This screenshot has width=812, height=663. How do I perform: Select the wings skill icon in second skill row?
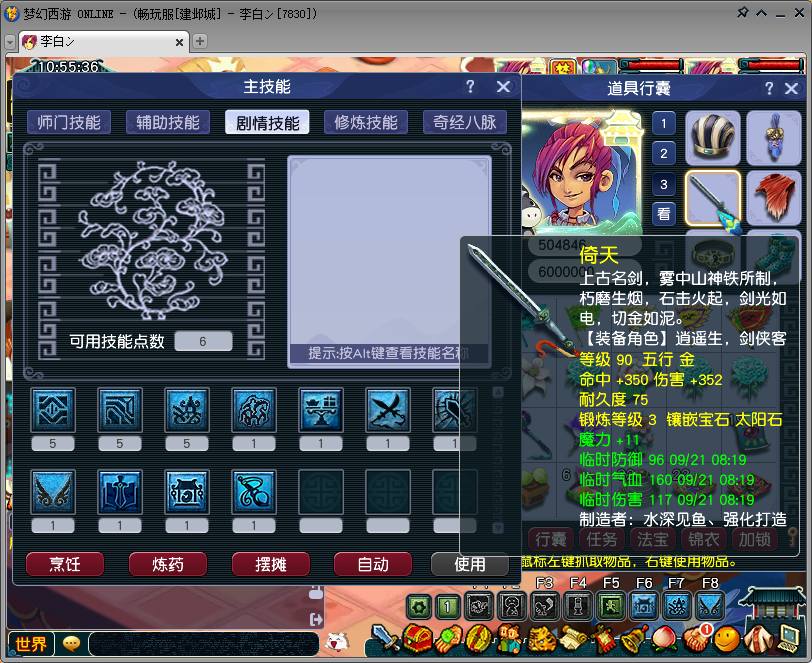point(53,492)
